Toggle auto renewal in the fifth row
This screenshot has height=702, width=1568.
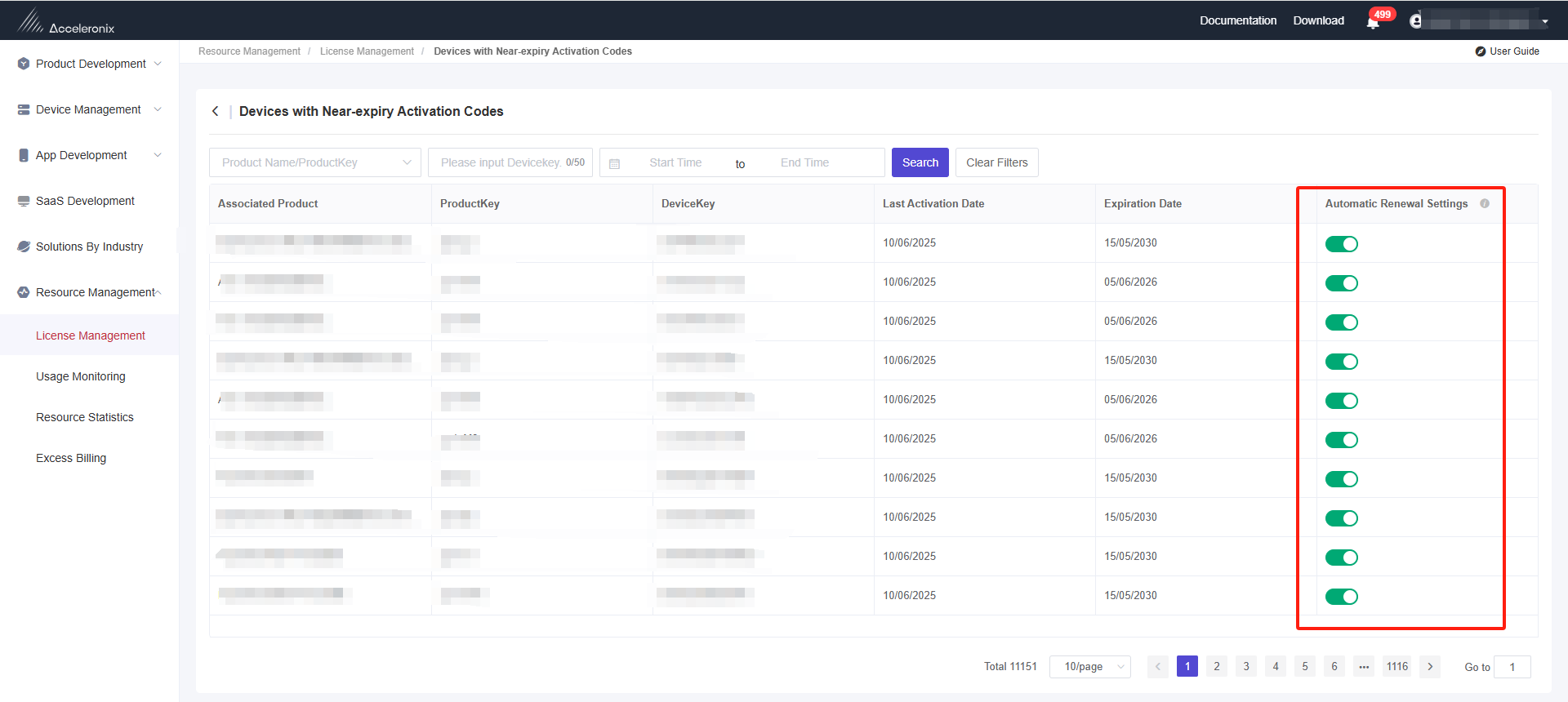tap(1341, 401)
